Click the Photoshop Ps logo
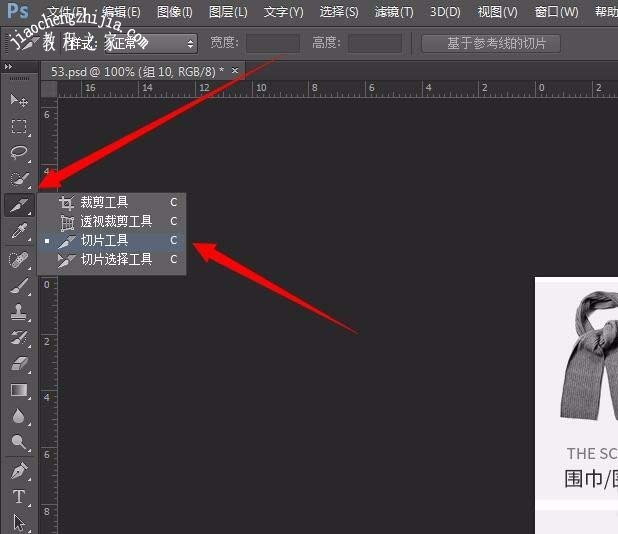 point(18,11)
